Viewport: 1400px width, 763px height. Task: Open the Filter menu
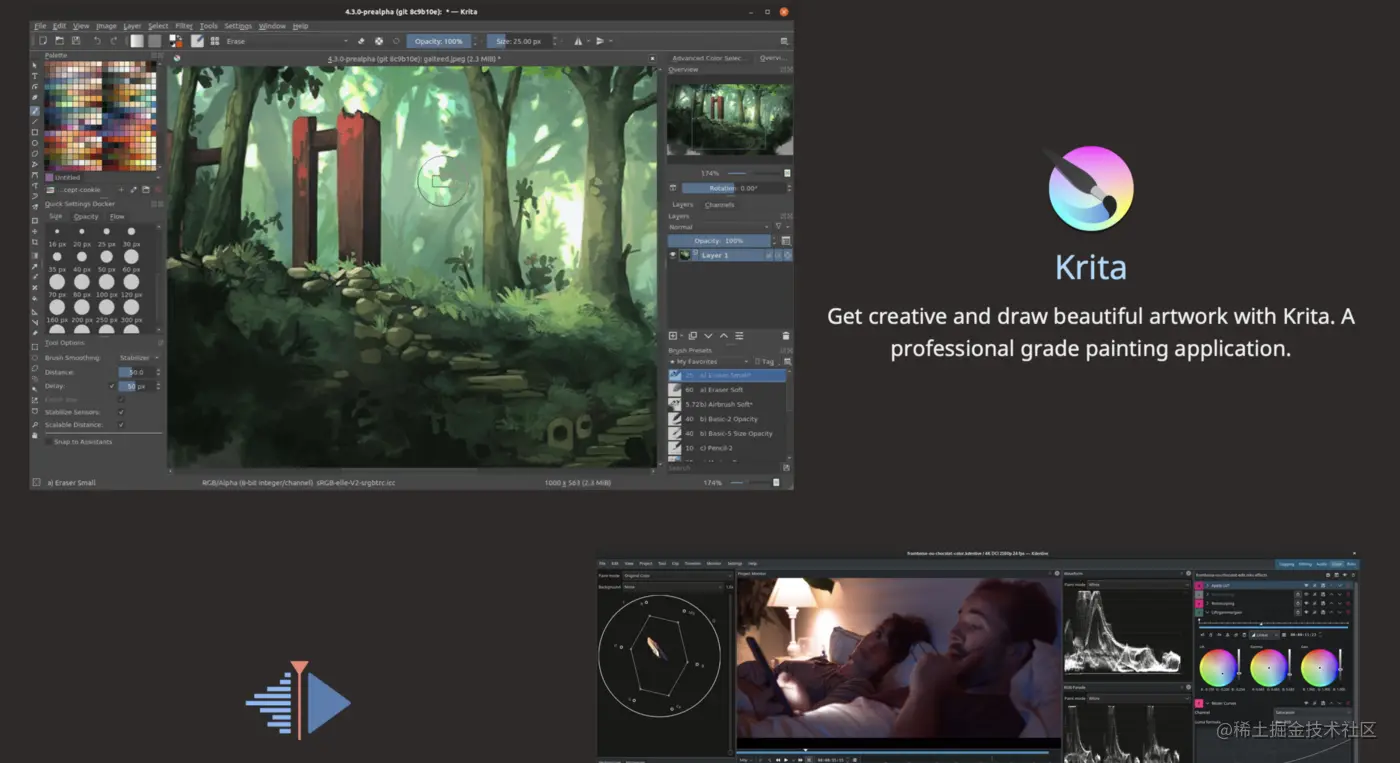(x=184, y=26)
